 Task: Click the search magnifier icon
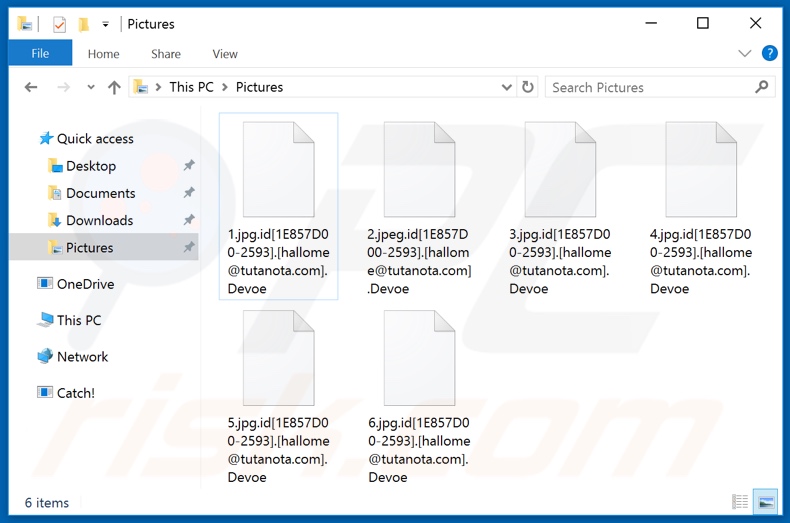point(762,87)
